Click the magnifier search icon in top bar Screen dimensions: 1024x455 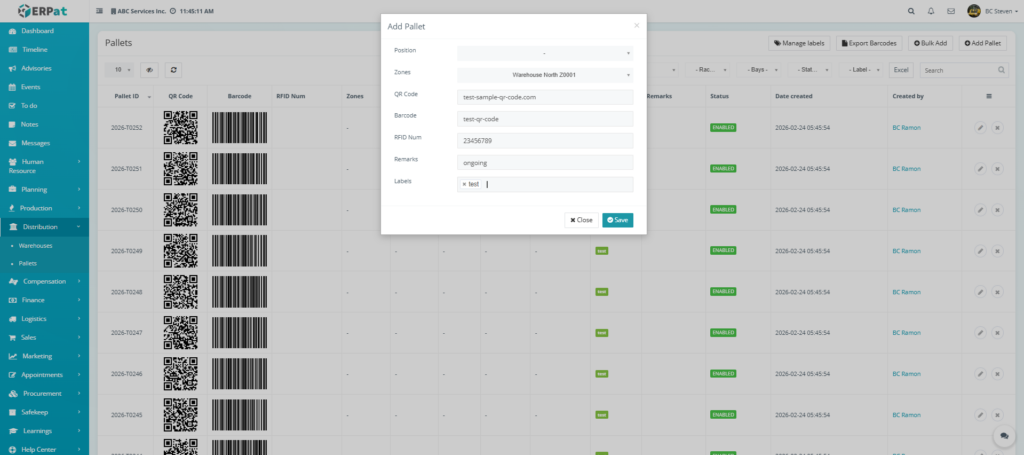[910, 11]
